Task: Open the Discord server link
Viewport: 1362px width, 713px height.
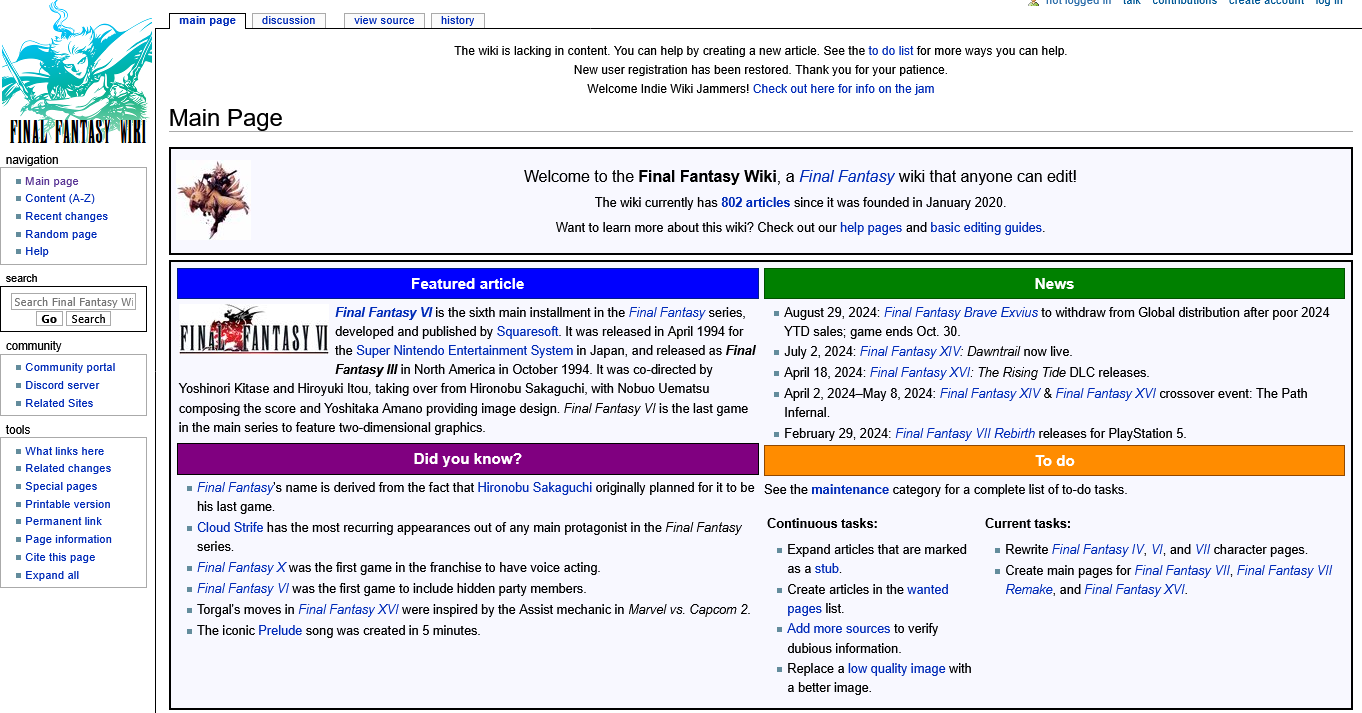Action: 62,385
